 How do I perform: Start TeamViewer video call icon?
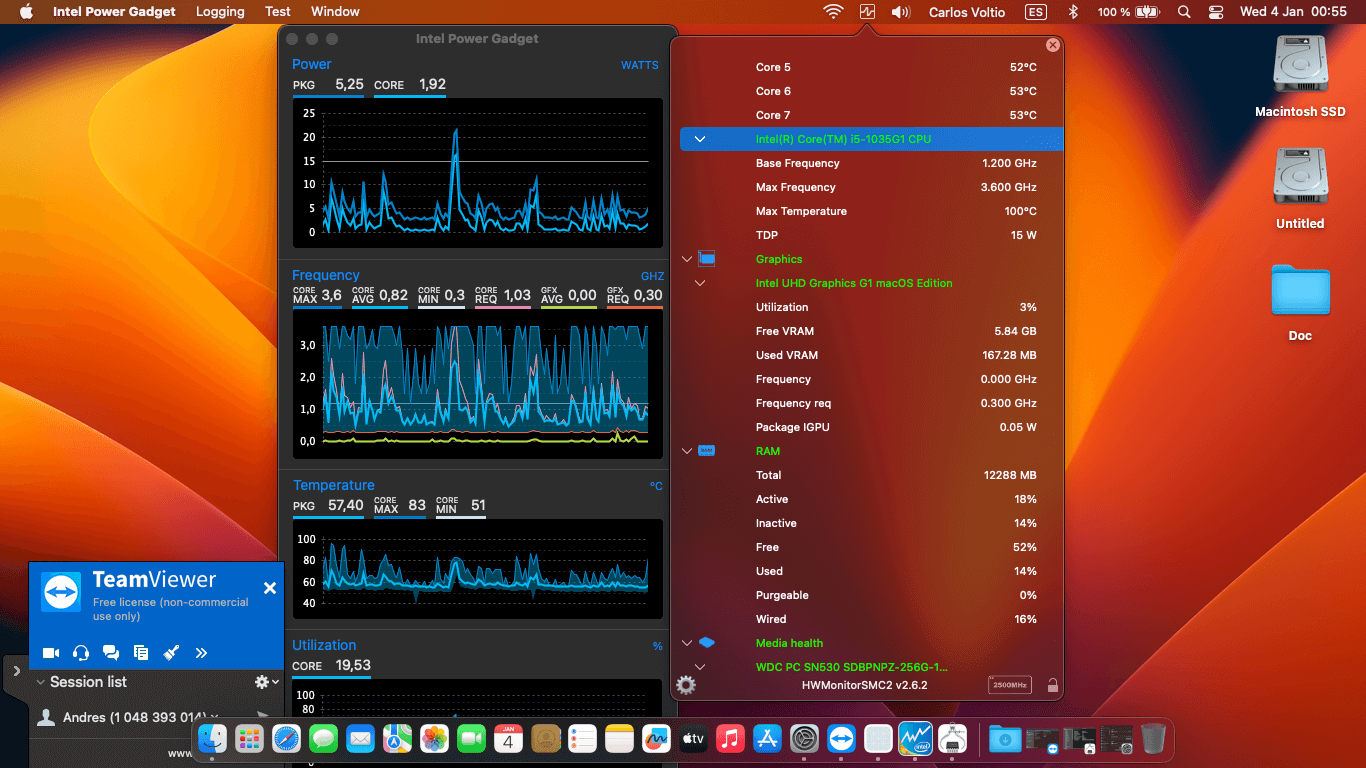[51, 653]
